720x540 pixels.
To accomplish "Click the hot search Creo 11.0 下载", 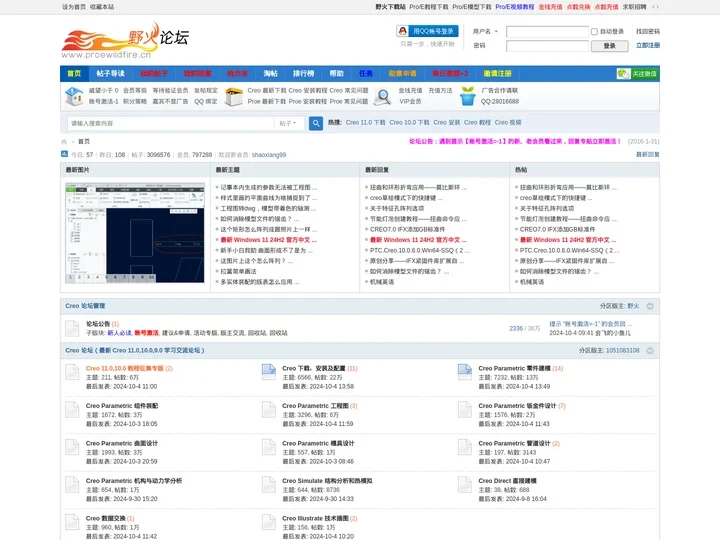I will pos(366,123).
